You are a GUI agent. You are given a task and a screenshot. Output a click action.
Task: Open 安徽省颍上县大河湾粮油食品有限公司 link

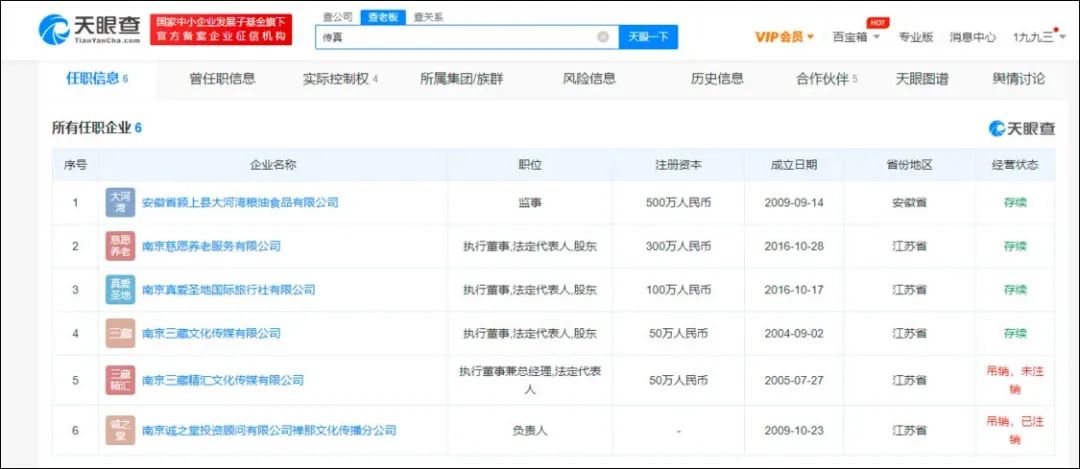(240, 203)
